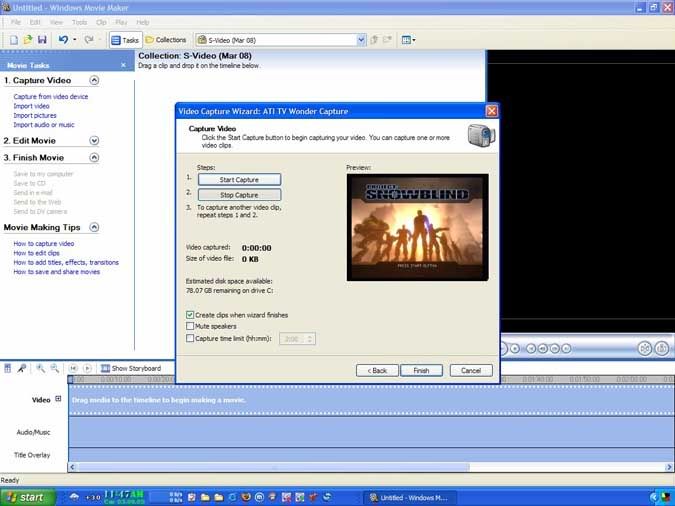Click the Finish button in wizard
675x506 pixels.
[x=421, y=370]
